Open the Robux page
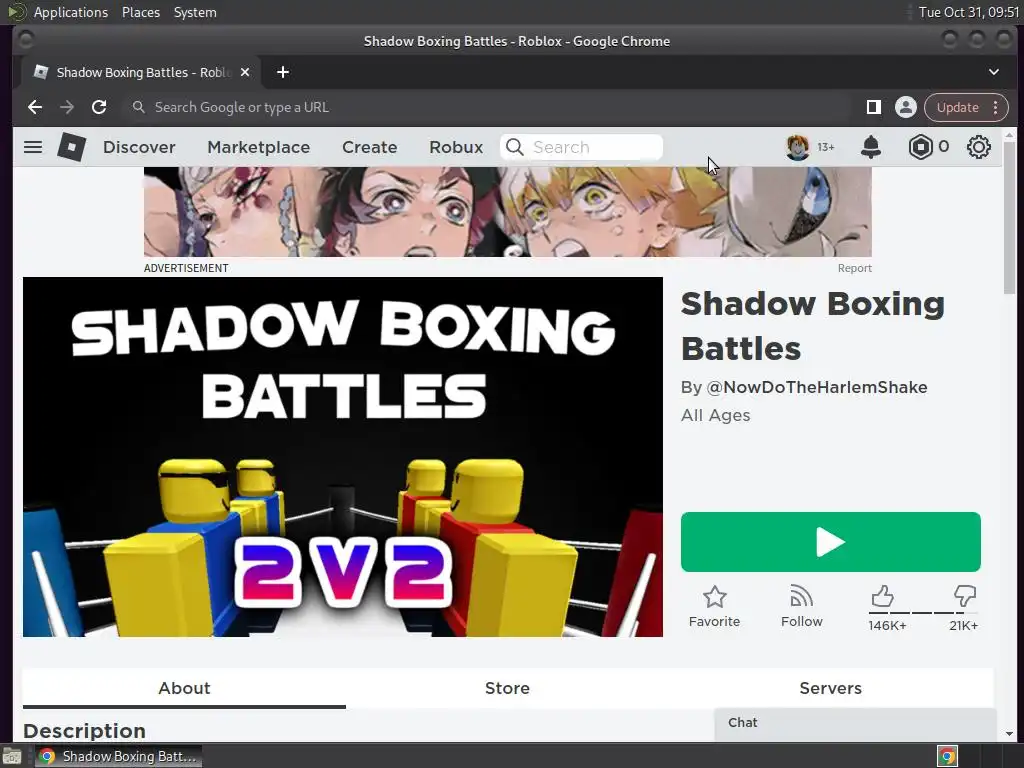Viewport: 1024px width, 768px height. (x=456, y=147)
